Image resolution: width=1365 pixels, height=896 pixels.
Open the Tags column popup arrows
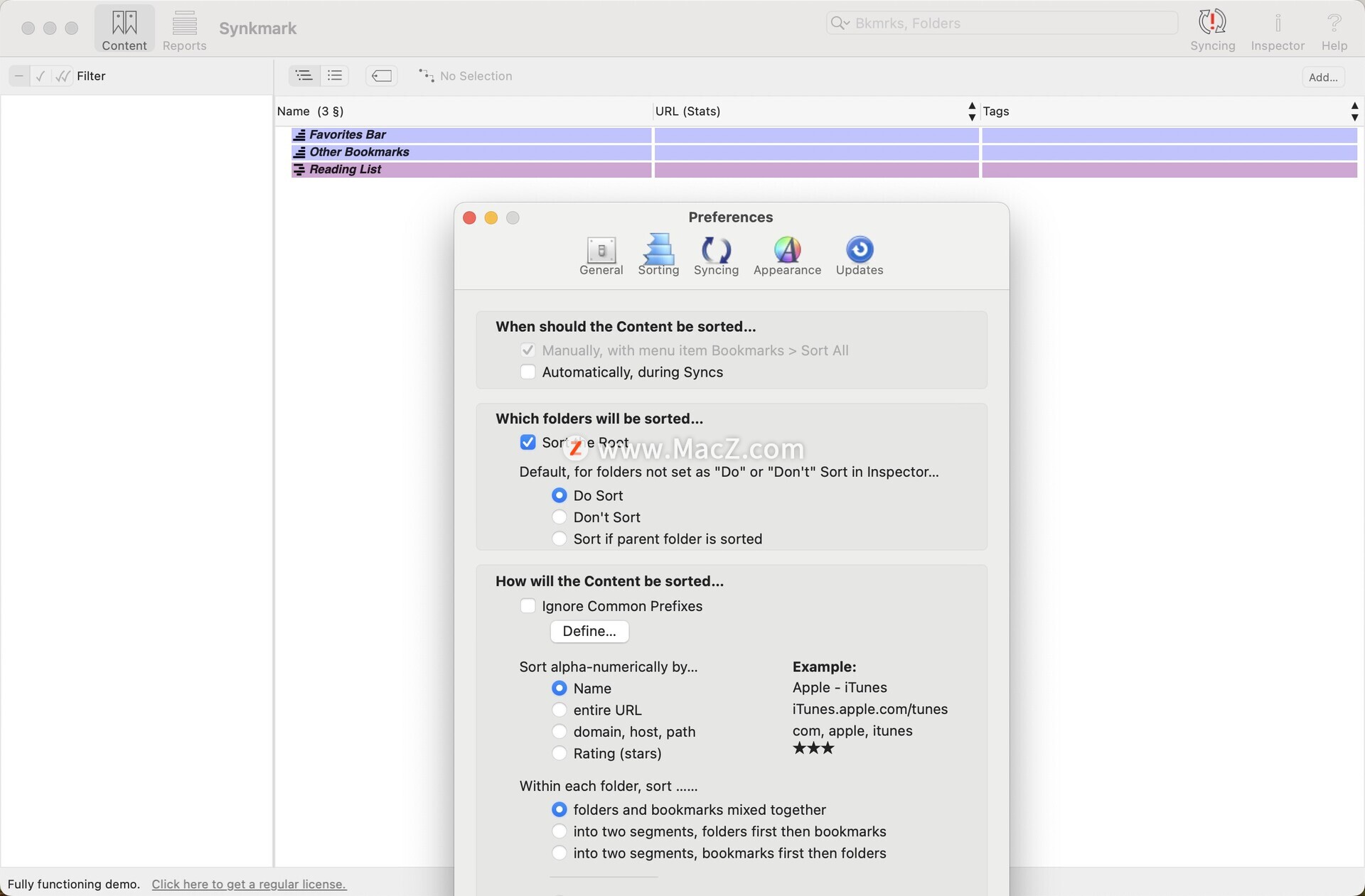pos(1354,112)
